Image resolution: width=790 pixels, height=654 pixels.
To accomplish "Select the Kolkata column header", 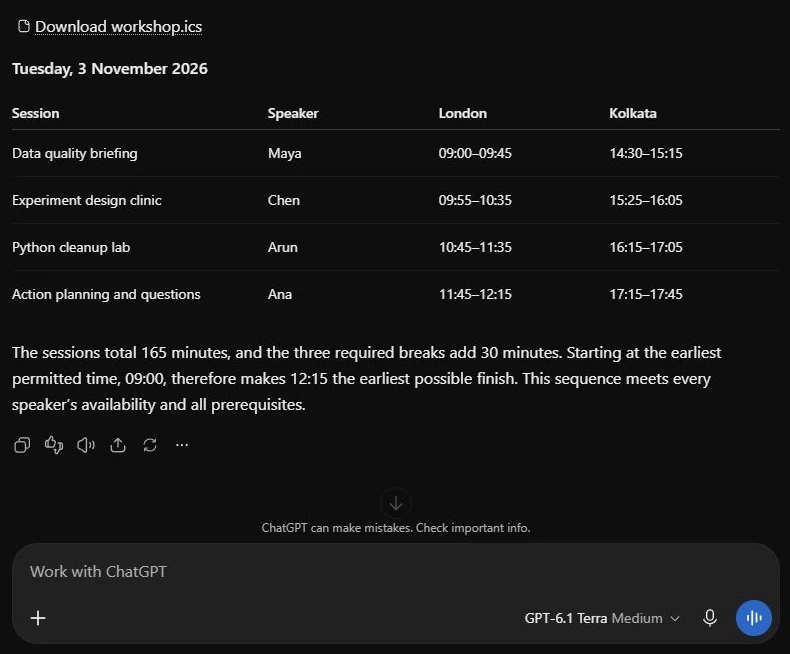I will 633,113.
